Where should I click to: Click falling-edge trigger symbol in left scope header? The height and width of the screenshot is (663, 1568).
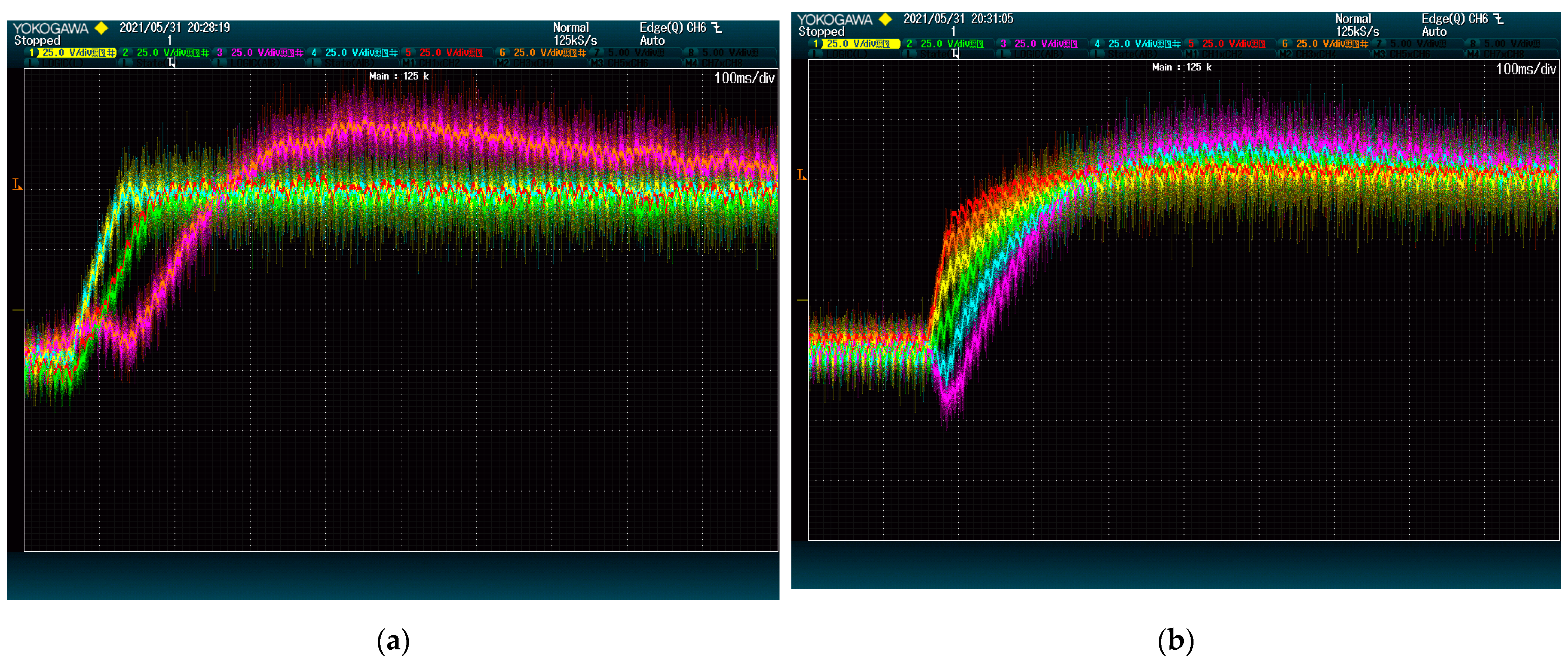pyautogui.click(x=717, y=28)
